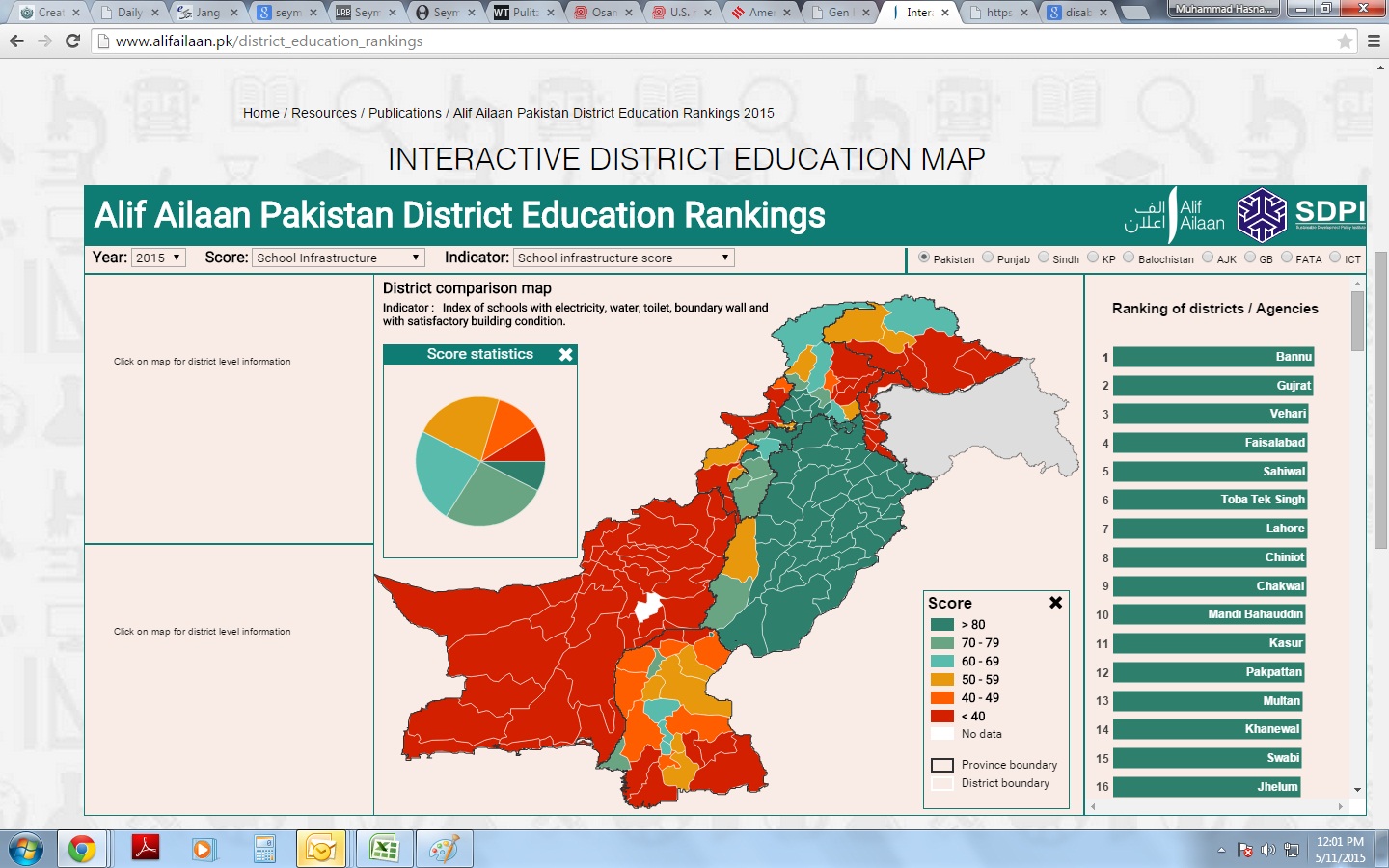
Task: Close the Score statistics panel
Action: click(x=566, y=355)
